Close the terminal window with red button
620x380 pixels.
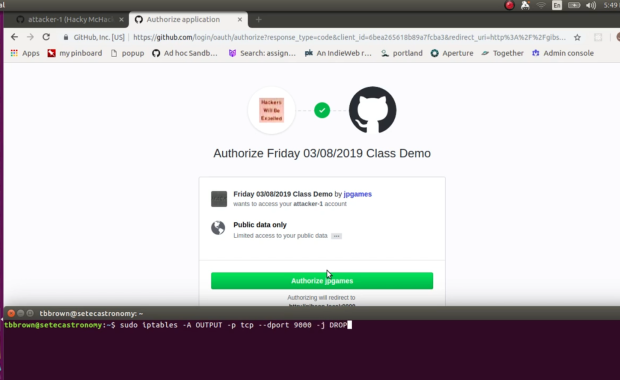[x=11, y=313]
